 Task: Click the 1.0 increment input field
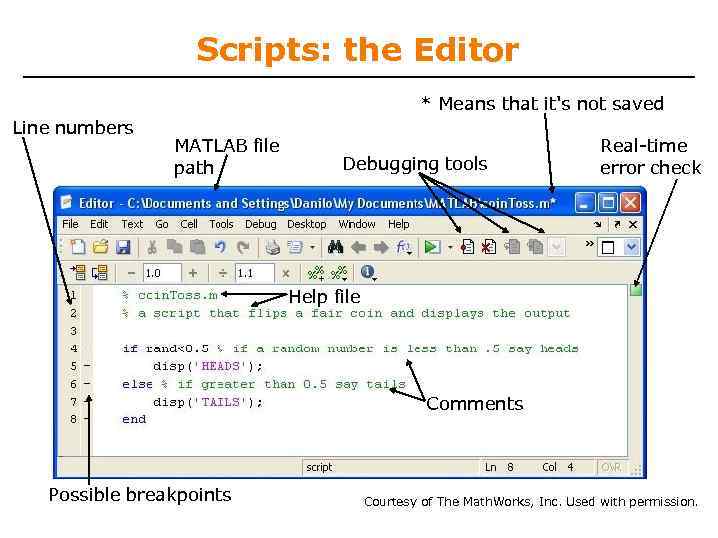click(162, 273)
